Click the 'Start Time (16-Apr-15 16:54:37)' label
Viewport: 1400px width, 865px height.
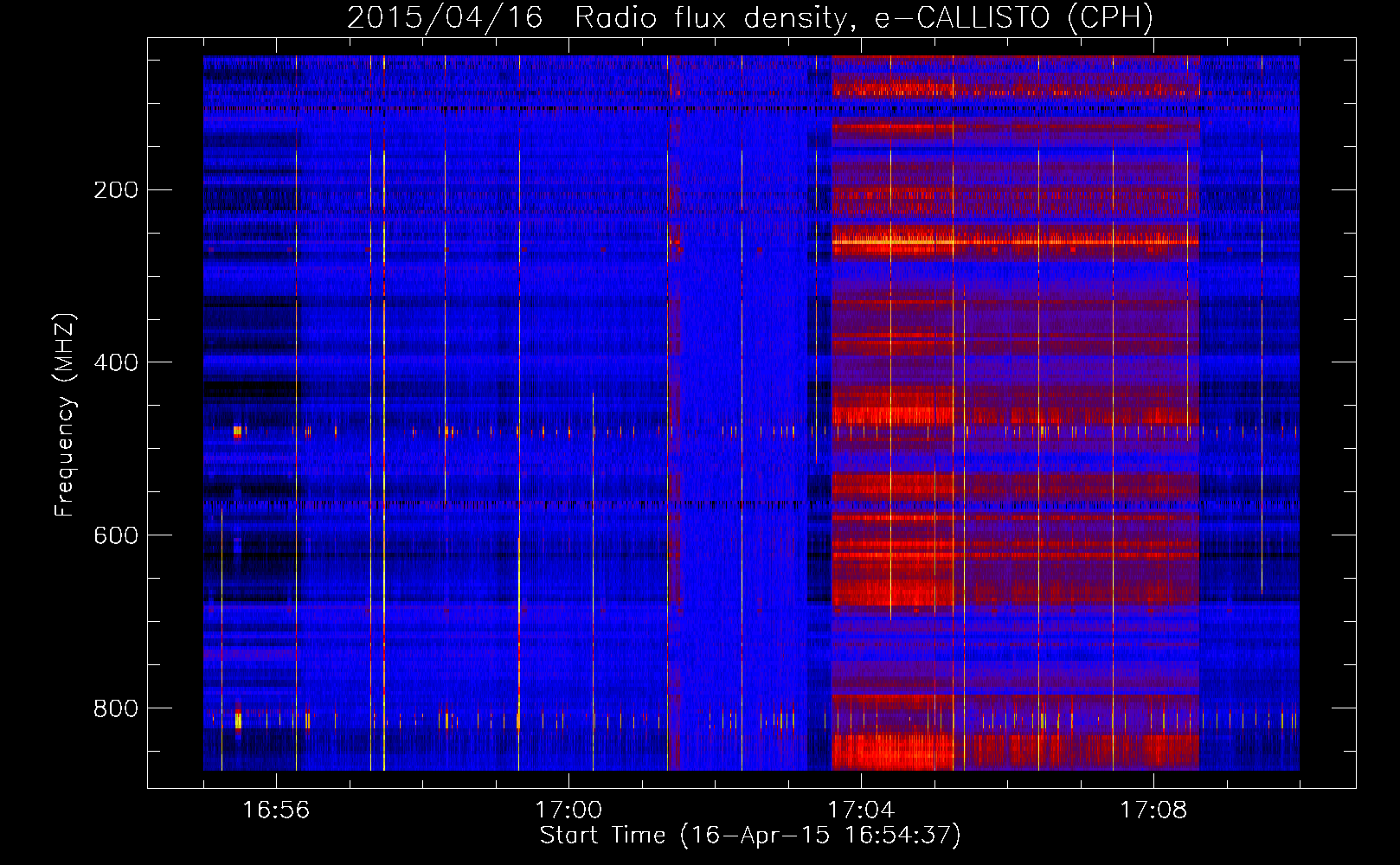point(750,836)
